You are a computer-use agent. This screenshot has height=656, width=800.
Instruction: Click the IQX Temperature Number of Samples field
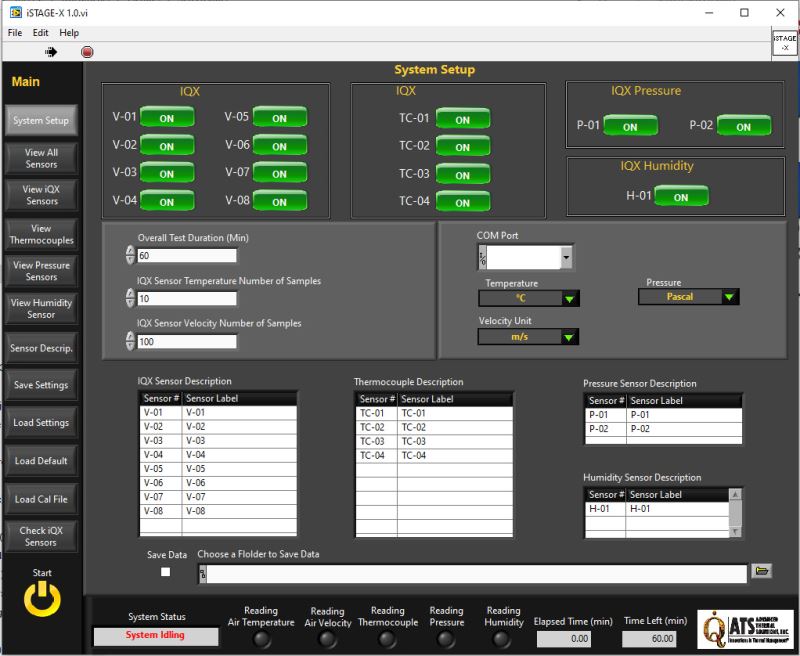click(x=187, y=298)
